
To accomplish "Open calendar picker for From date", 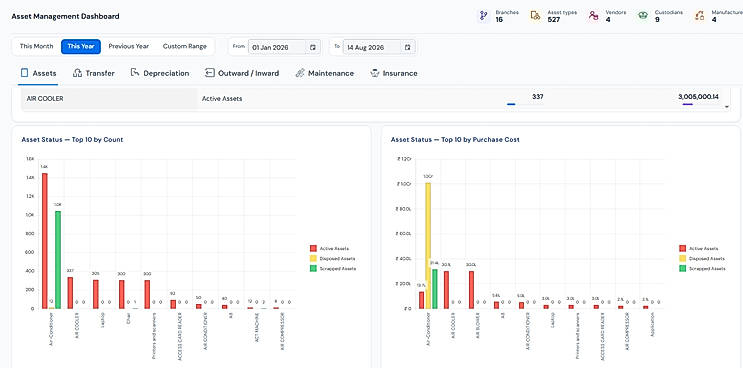I will 313,47.
